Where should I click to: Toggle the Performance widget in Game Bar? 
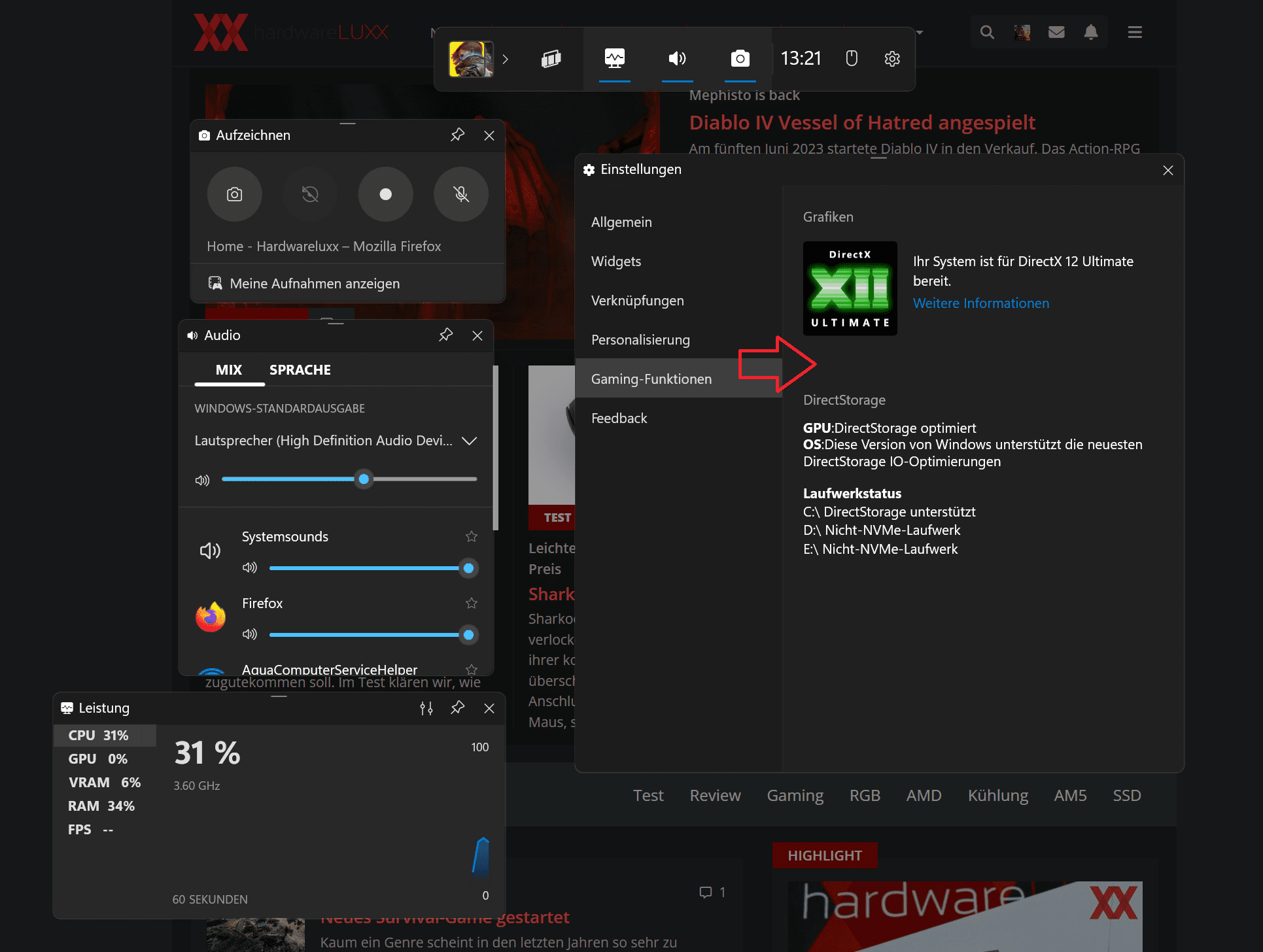point(614,59)
